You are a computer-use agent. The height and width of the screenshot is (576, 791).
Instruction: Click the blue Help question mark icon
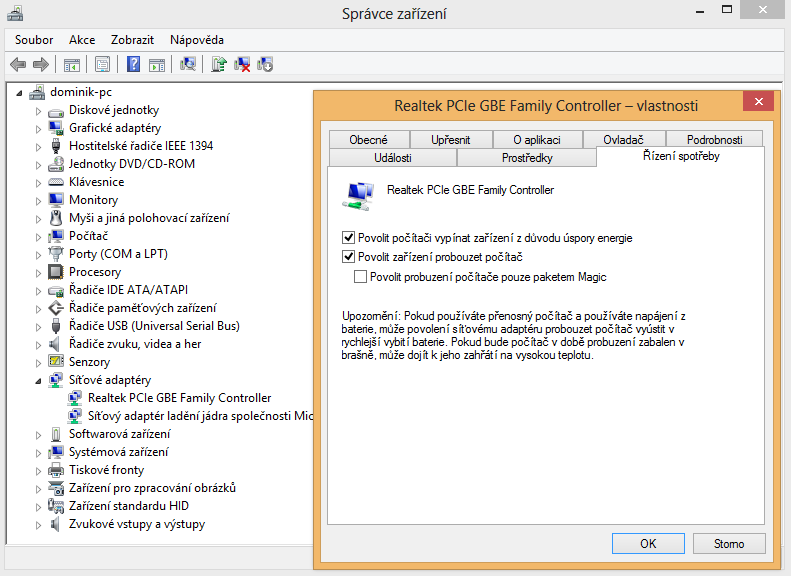[x=133, y=65]
